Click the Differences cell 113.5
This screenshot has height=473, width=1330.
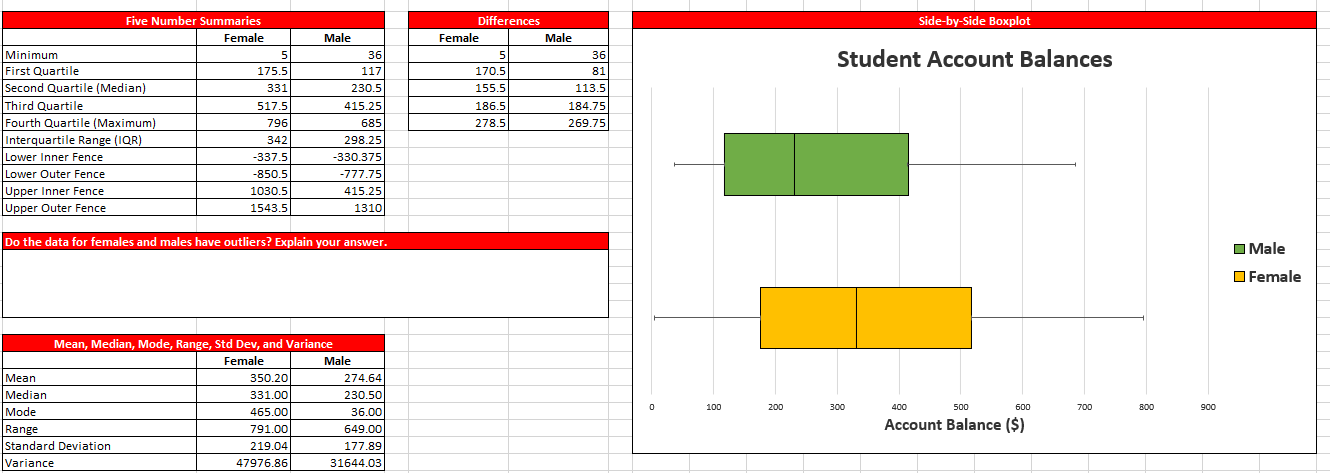pyautogui.click(x=559, y=88)
